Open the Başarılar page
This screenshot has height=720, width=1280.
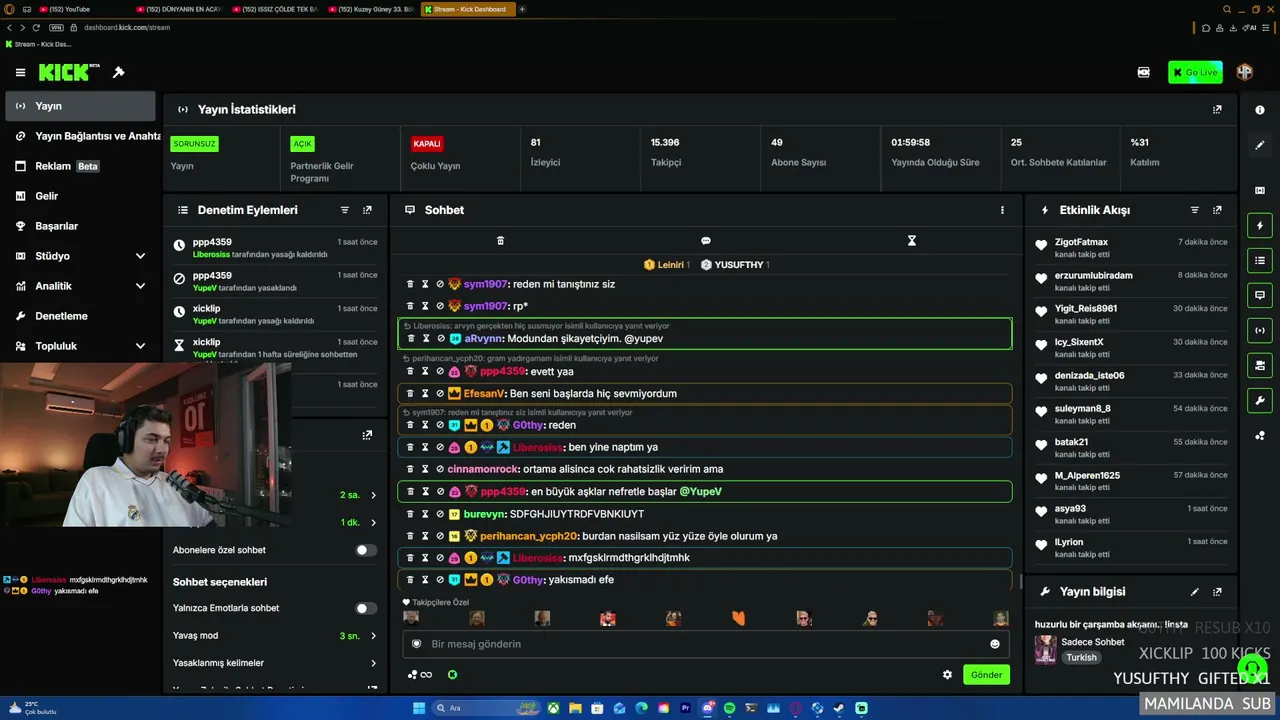(x=79, y=226)
